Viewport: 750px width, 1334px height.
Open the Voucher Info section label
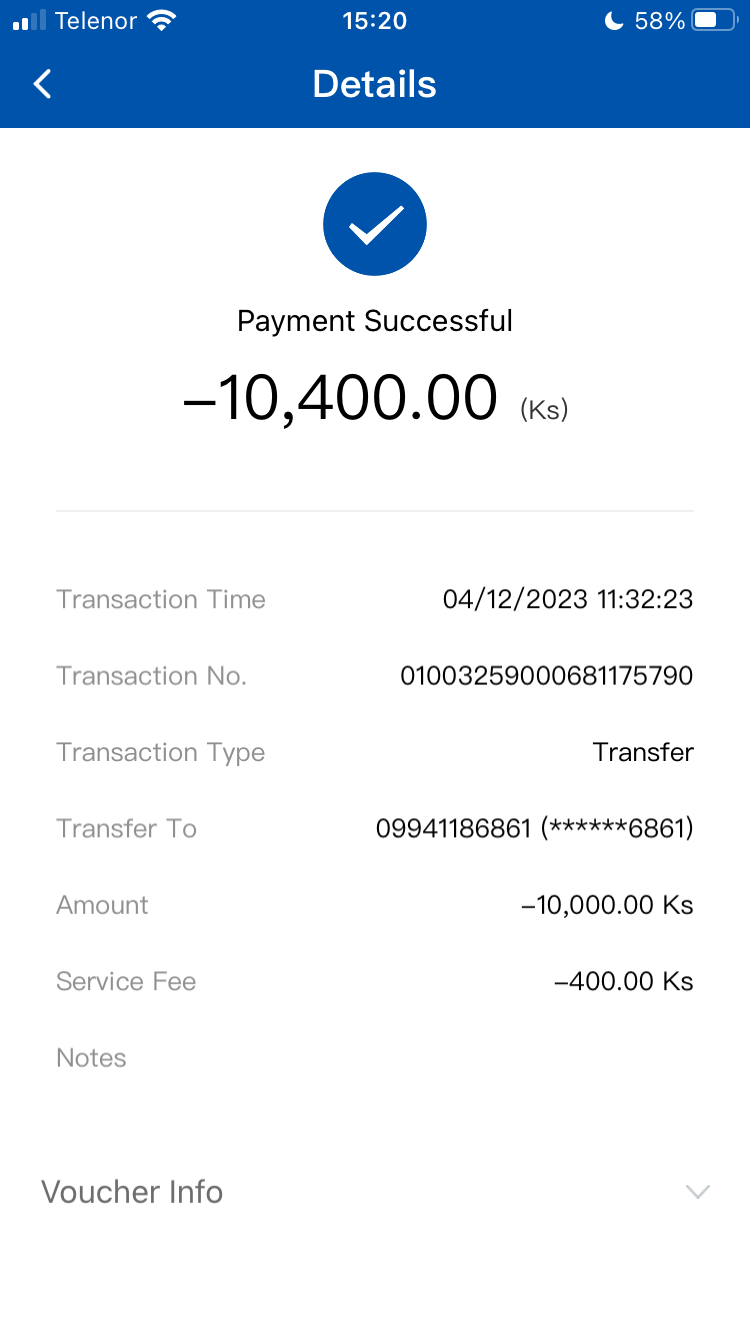pos(132,1192)
